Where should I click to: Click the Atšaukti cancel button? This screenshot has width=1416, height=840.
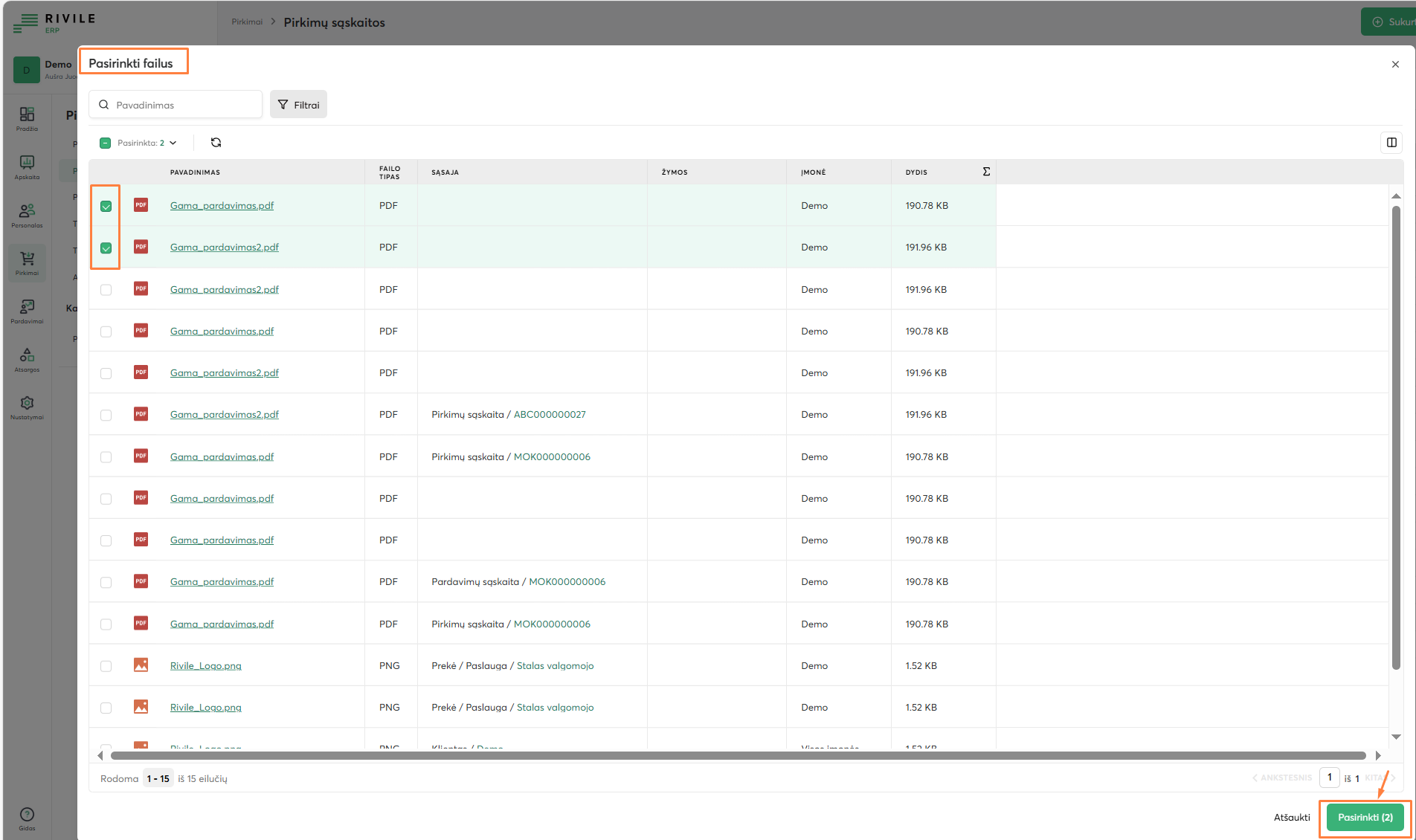(1292, 817)
